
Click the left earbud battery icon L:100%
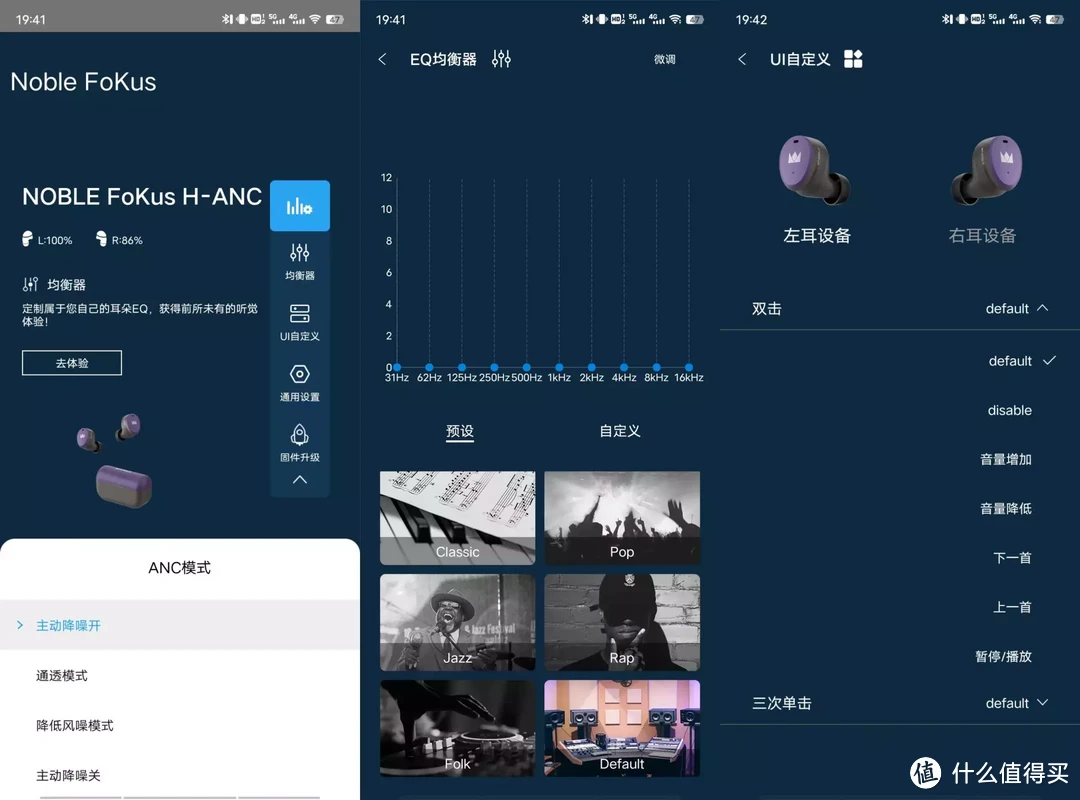coord(28,240)
